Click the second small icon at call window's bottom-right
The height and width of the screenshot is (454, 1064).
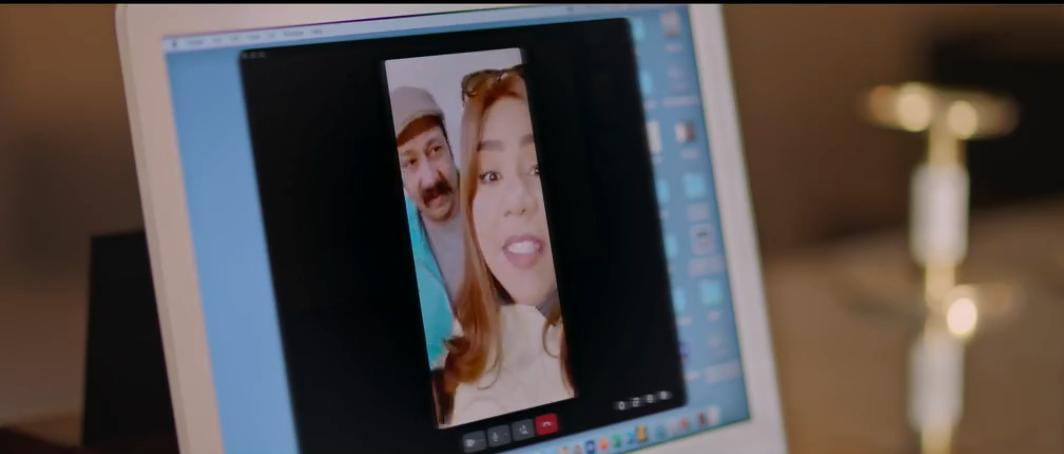click(636, 402)
